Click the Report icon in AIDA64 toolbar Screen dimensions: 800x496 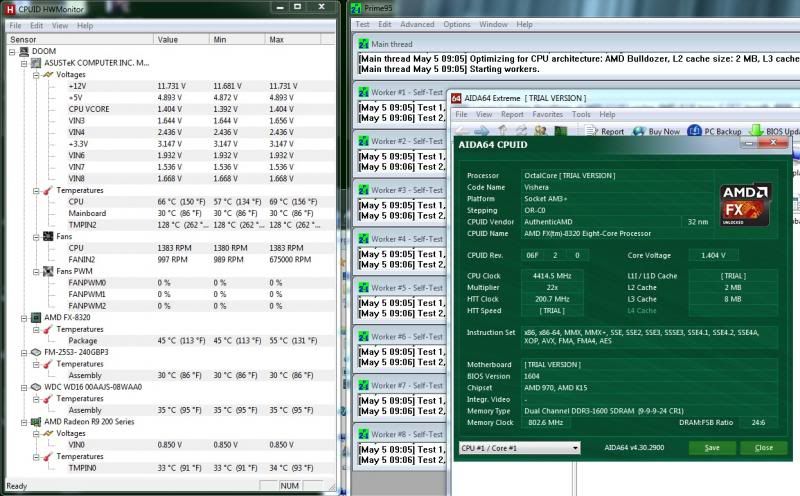point(591,131)
